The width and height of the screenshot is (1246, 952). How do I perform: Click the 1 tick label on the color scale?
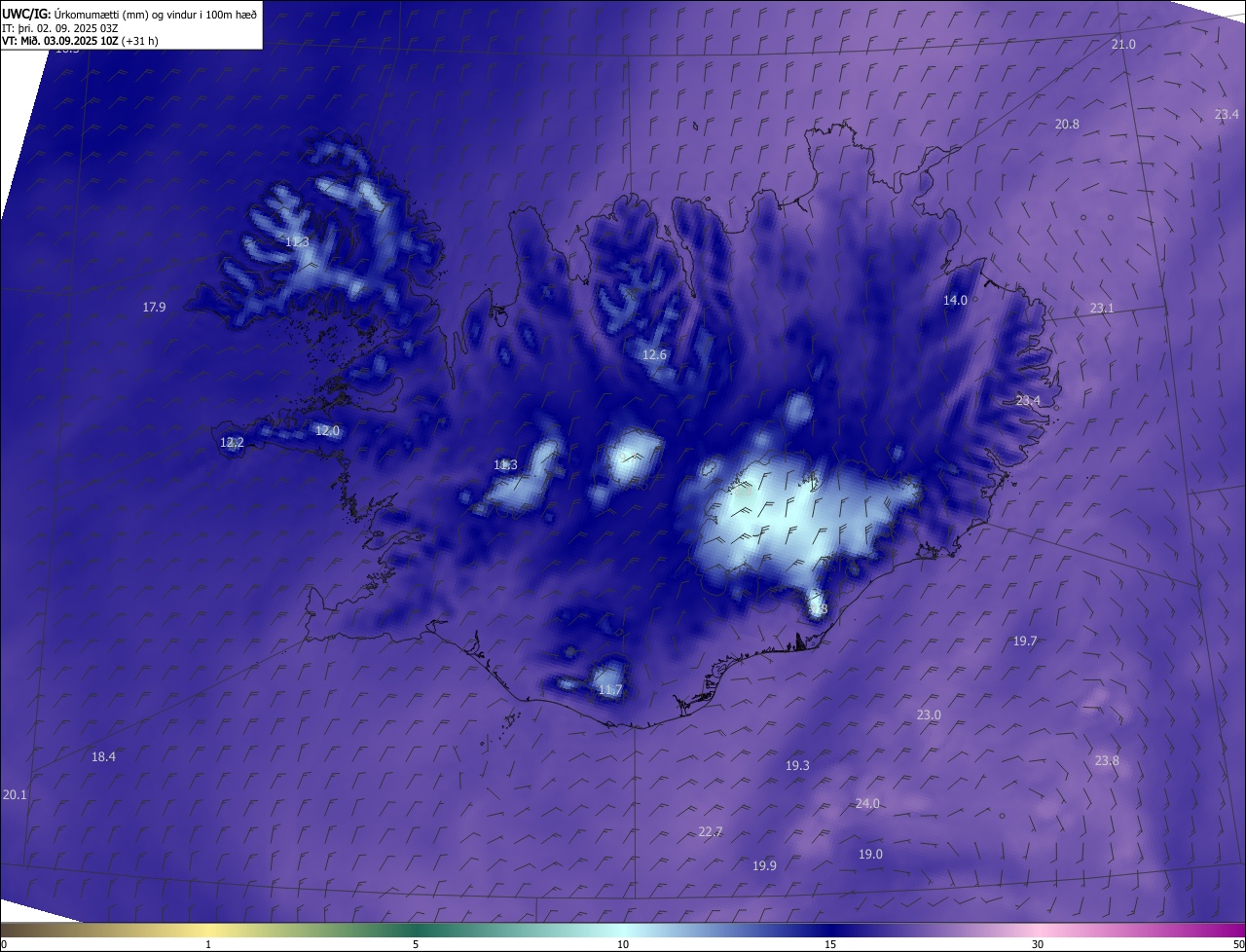(x=208, y=944)
